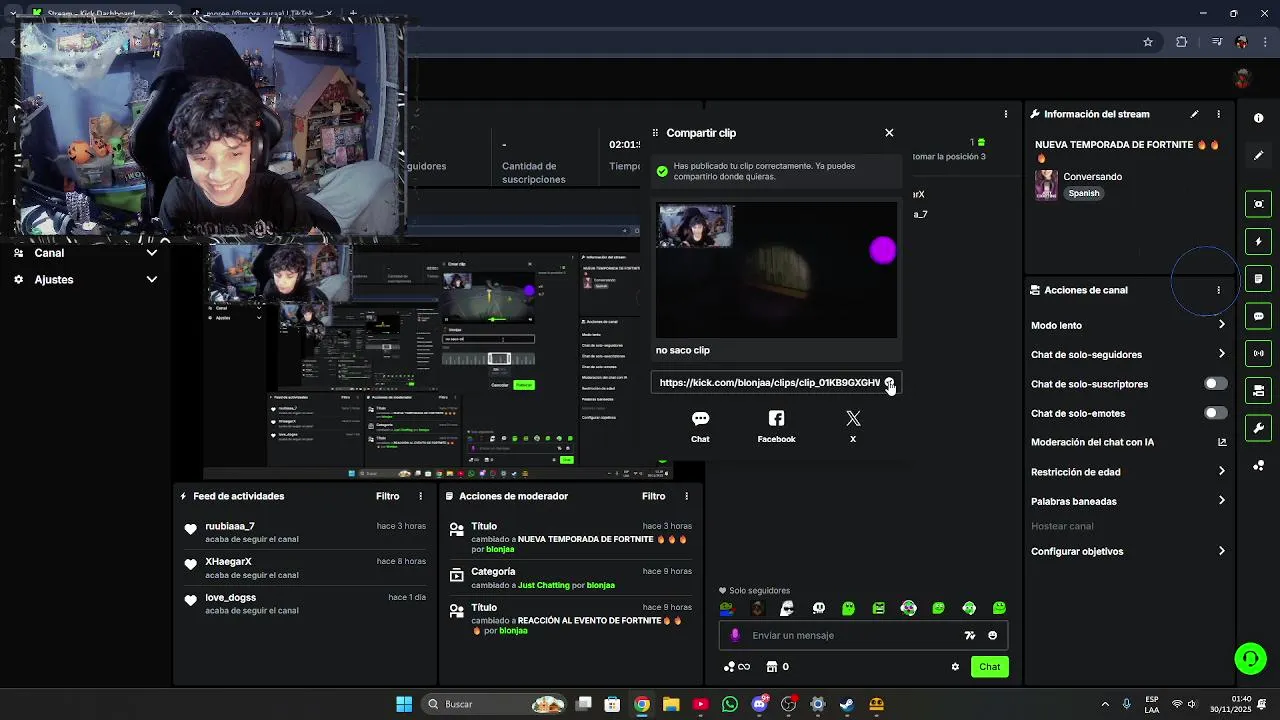The image size is (1280, 720).
Task: Open the green support chat bubble
Action: [x=1249, y=658]
